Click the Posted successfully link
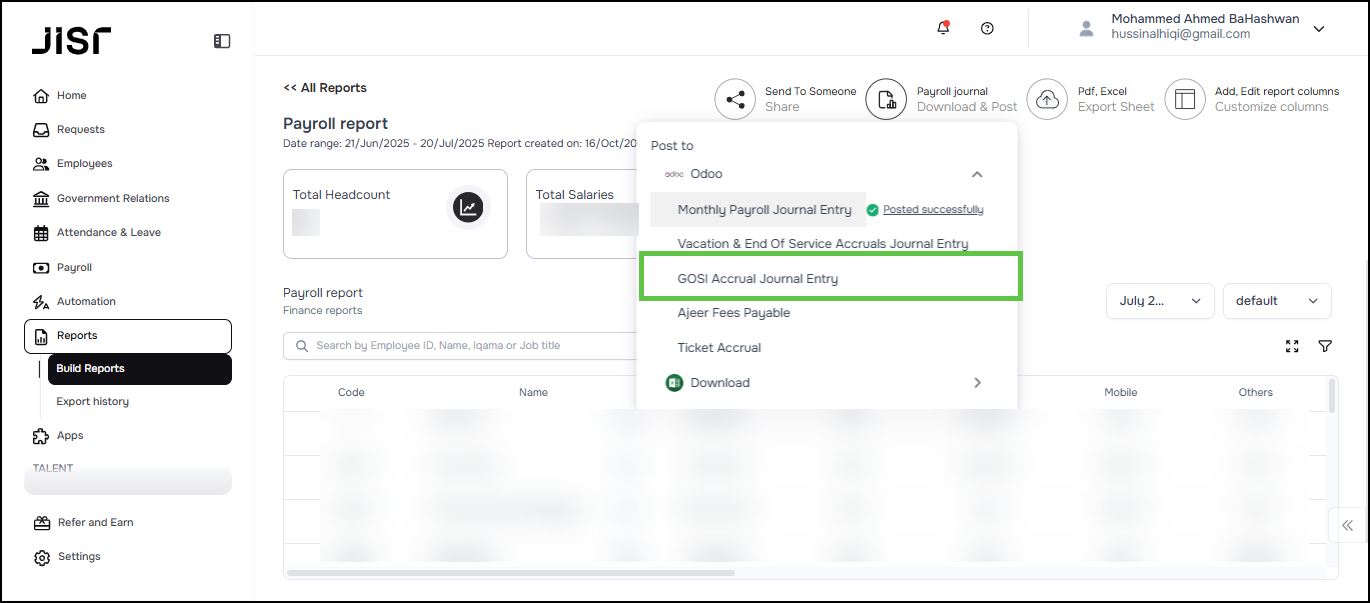 tap(933, 210)
